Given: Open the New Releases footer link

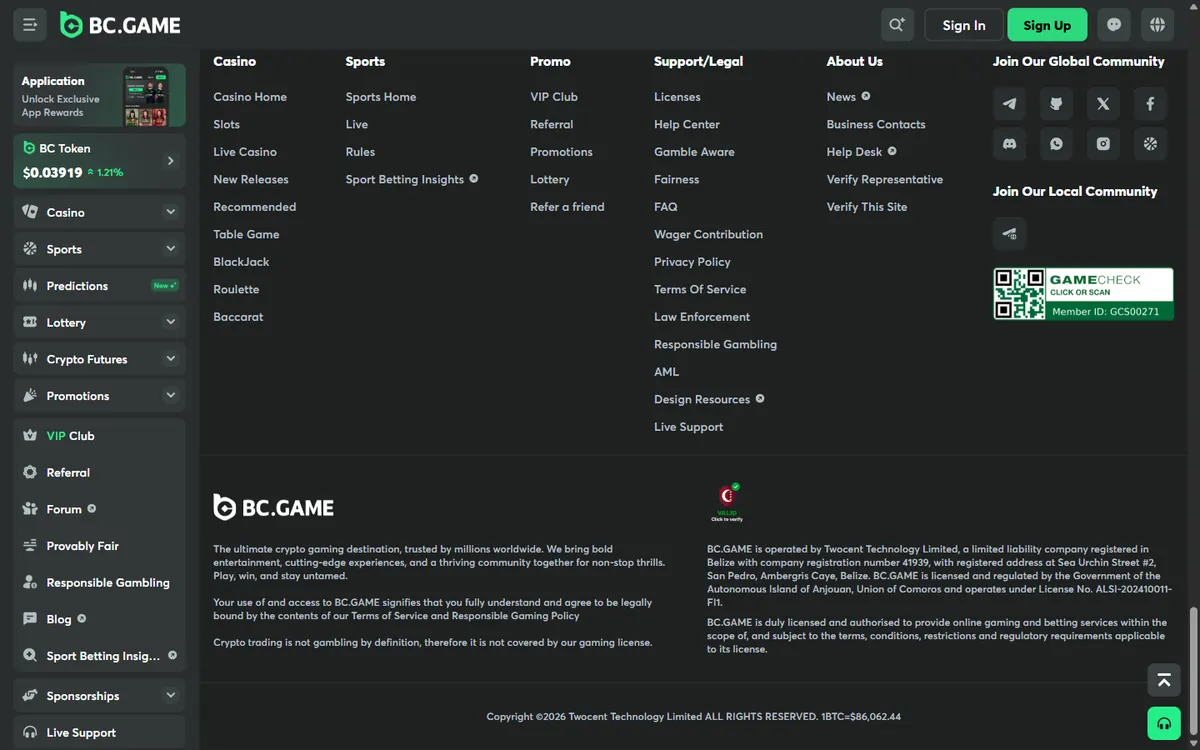Looking at the screenshot, I should coord(251,179).
